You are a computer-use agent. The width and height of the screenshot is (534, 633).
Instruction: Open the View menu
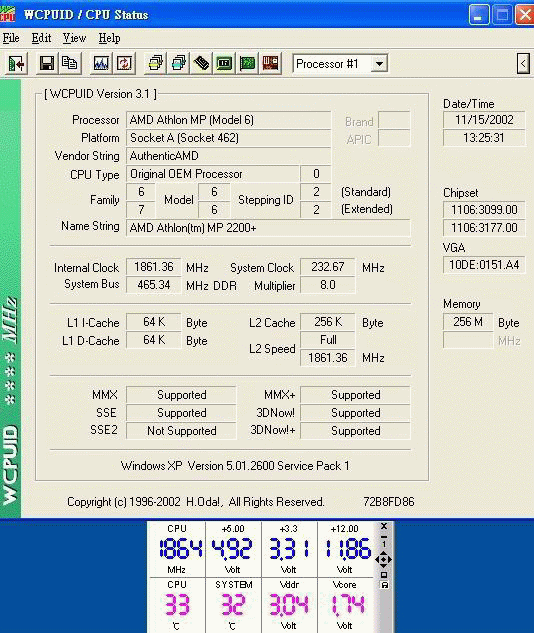click(x=74, y=38)
